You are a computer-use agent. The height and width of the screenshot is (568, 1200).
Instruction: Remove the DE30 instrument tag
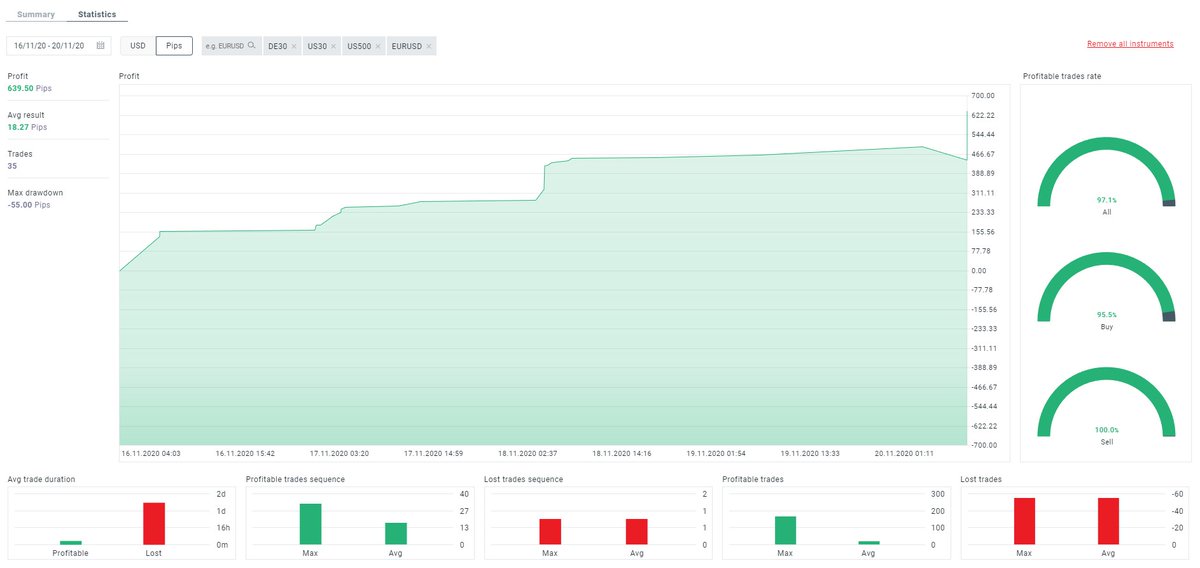pyautogui.click(x=294, y=47)
